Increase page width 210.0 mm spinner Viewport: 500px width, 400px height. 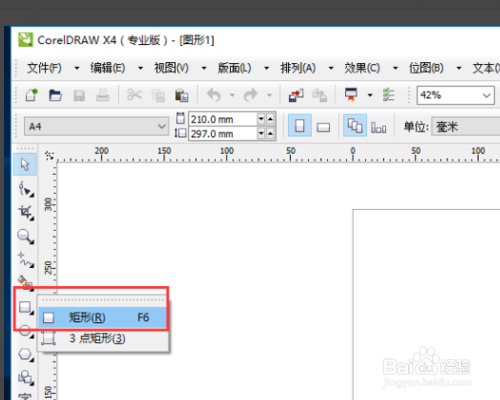coord(270,119)
